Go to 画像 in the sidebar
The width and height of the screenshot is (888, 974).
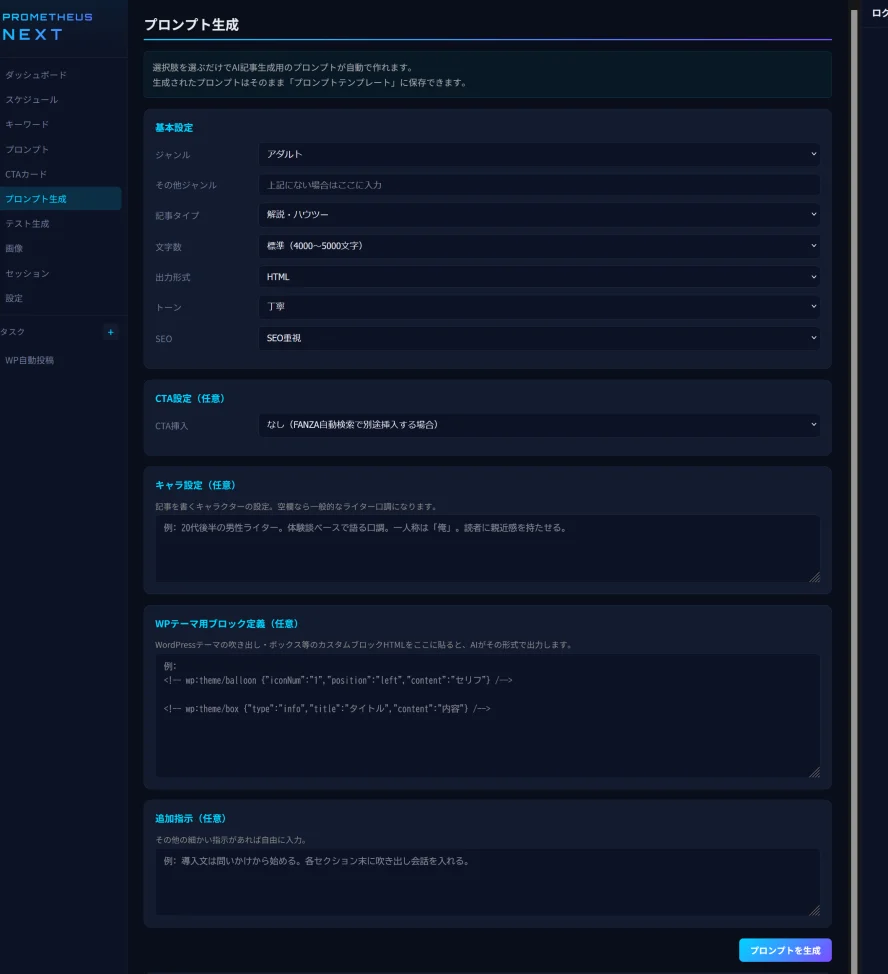click(x=14, y=248)
